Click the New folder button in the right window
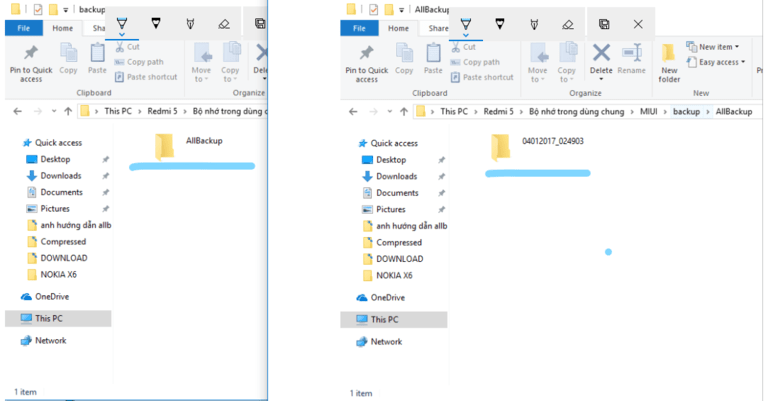768x401 pixels. point(669,63)
